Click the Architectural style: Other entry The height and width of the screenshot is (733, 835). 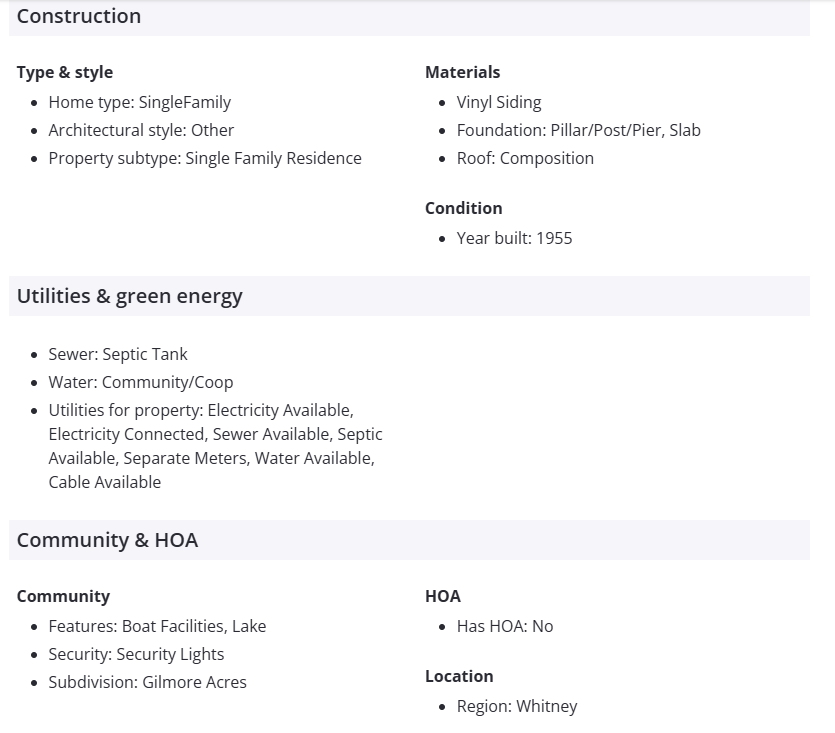[141, 130]
